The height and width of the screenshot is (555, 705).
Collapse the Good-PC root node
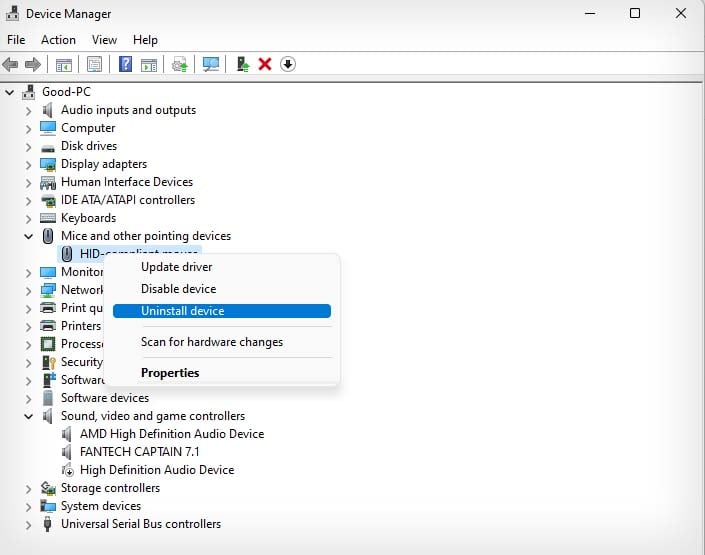9,93
